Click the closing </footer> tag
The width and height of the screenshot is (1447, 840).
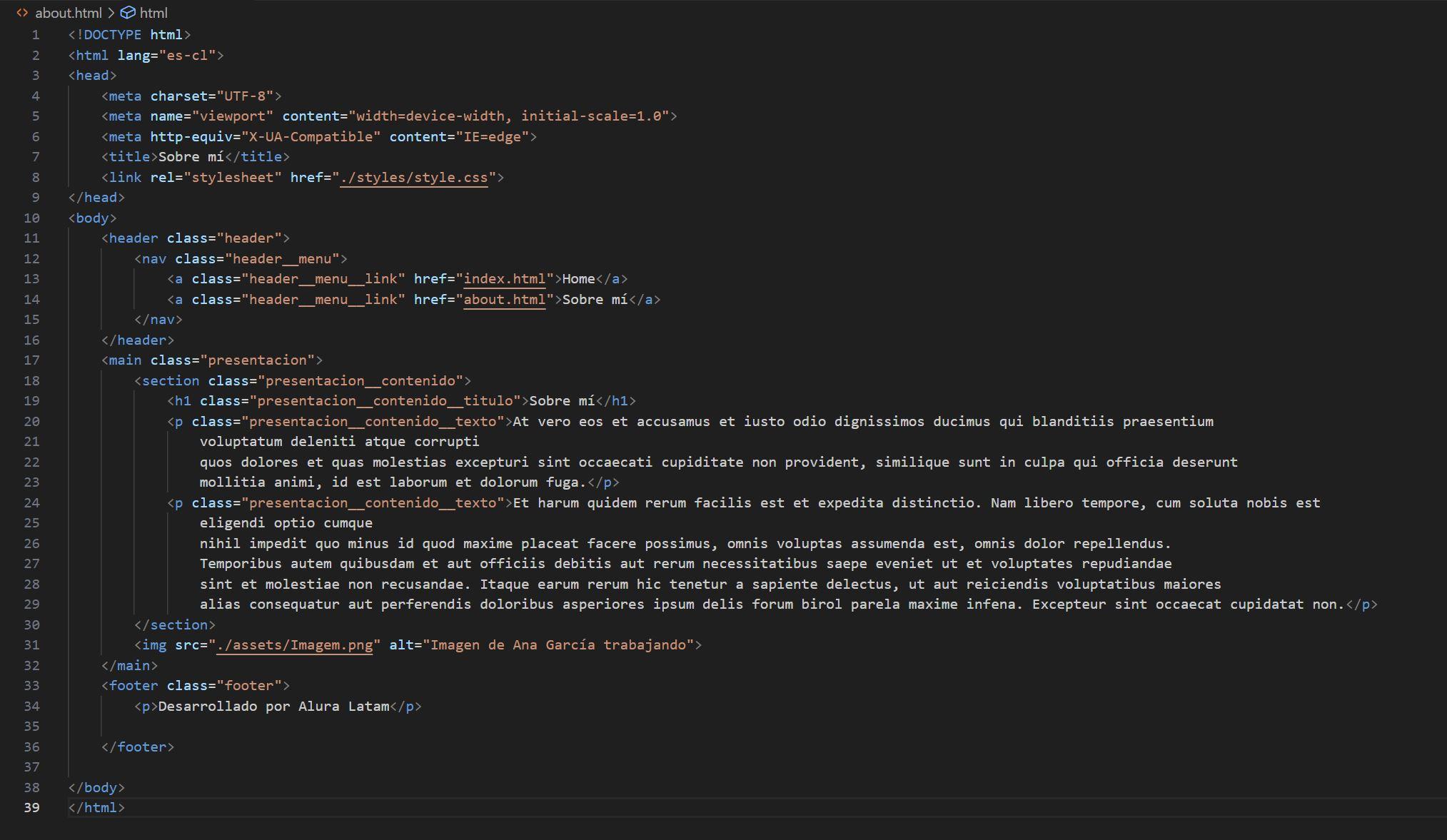click(x=138, y=747)
